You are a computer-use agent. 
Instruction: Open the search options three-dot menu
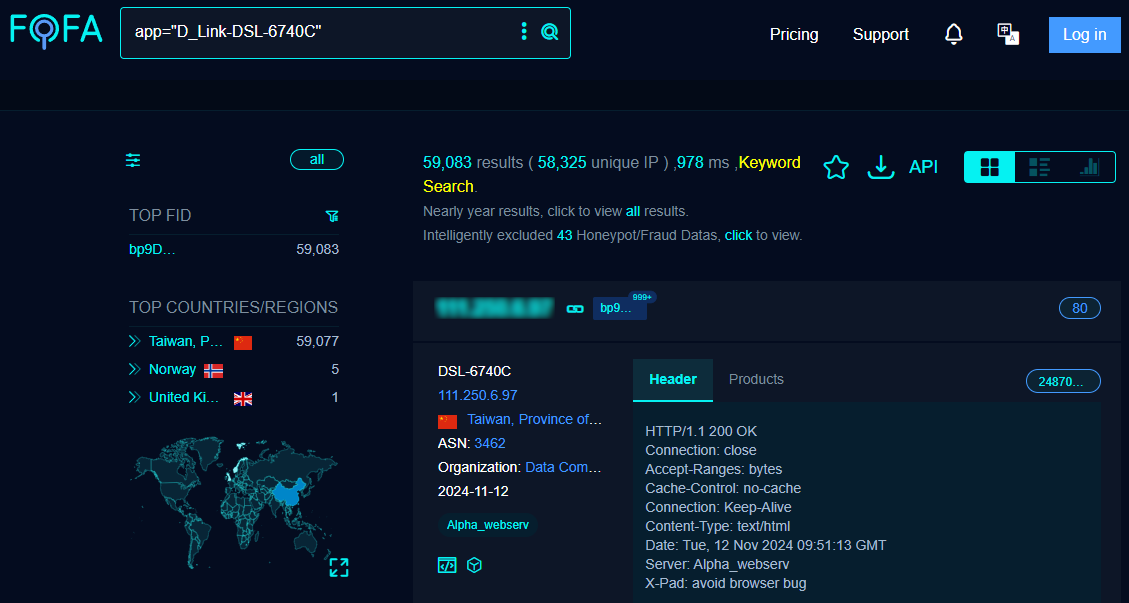pos(524,32)
